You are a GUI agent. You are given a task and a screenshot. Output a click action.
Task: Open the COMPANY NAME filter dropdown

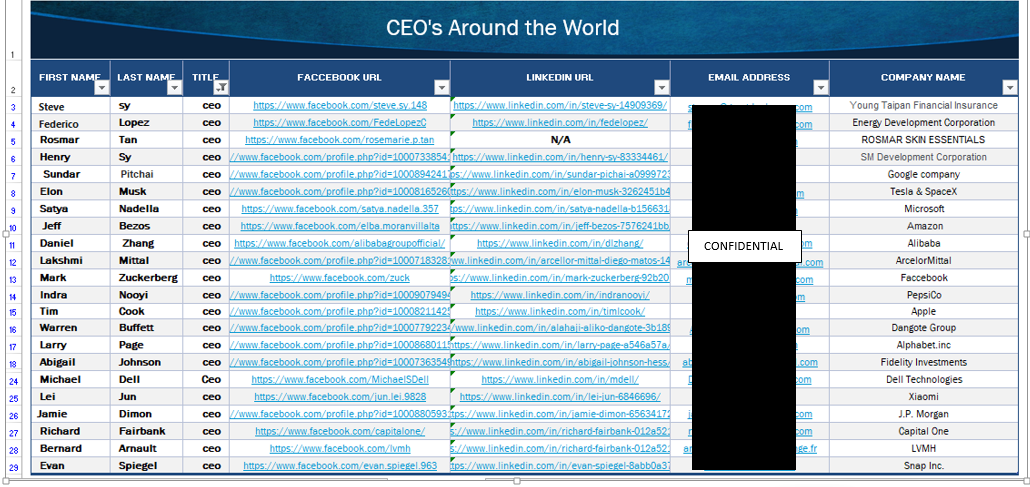click(x=1010, y=87)
